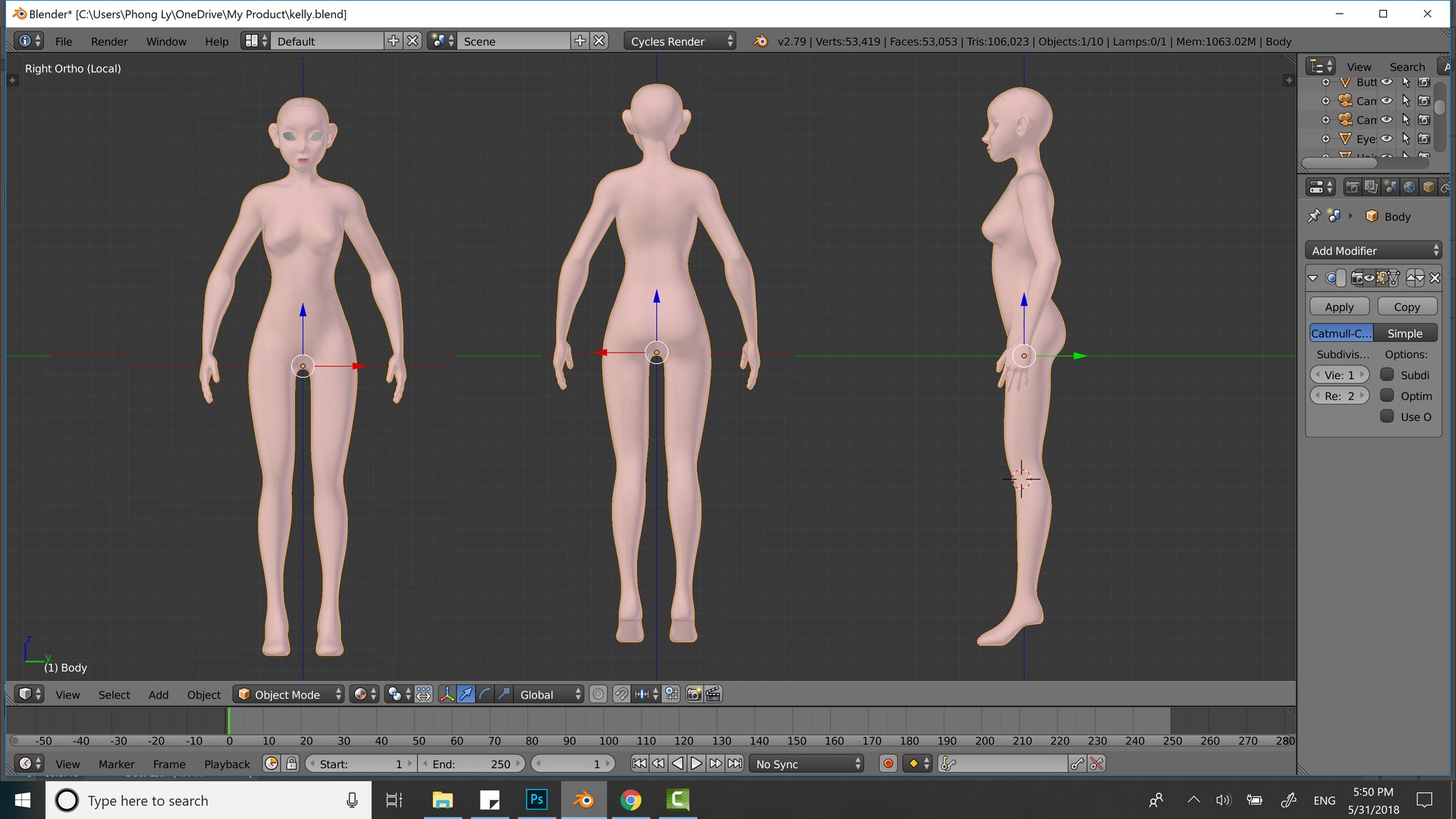Open the Object Mode dropdown
The width and height of the screenshot is (1456, 819).
pos(288,695)
